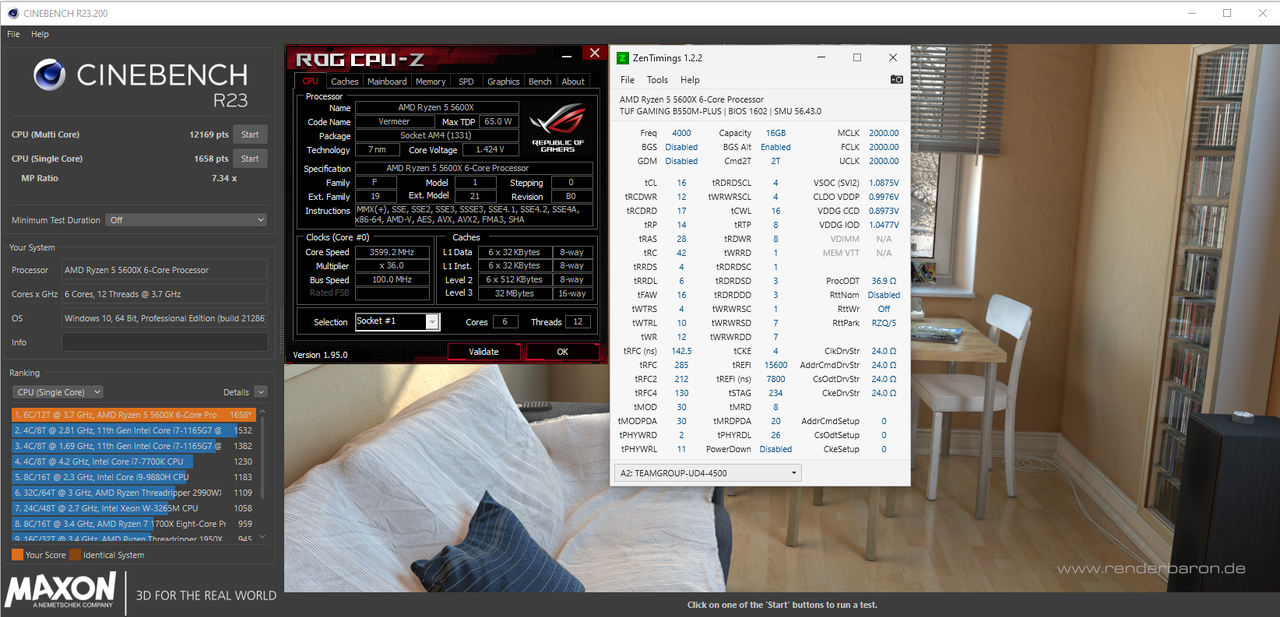Open ZenTimings A2: TEAMGROUP-UD4-4500 module dropdown
This screenshot has width=1280, height=617.
[709, 472]
